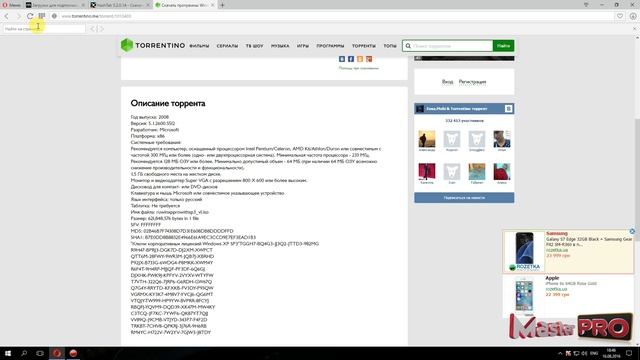Open the МУЗЫКА menu item

click(280, 46)
